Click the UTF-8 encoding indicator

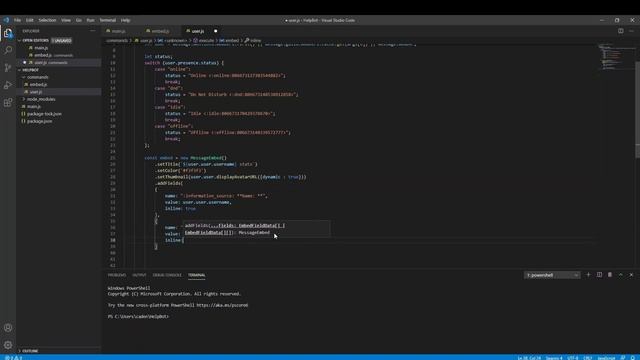(x=573, y=358)
